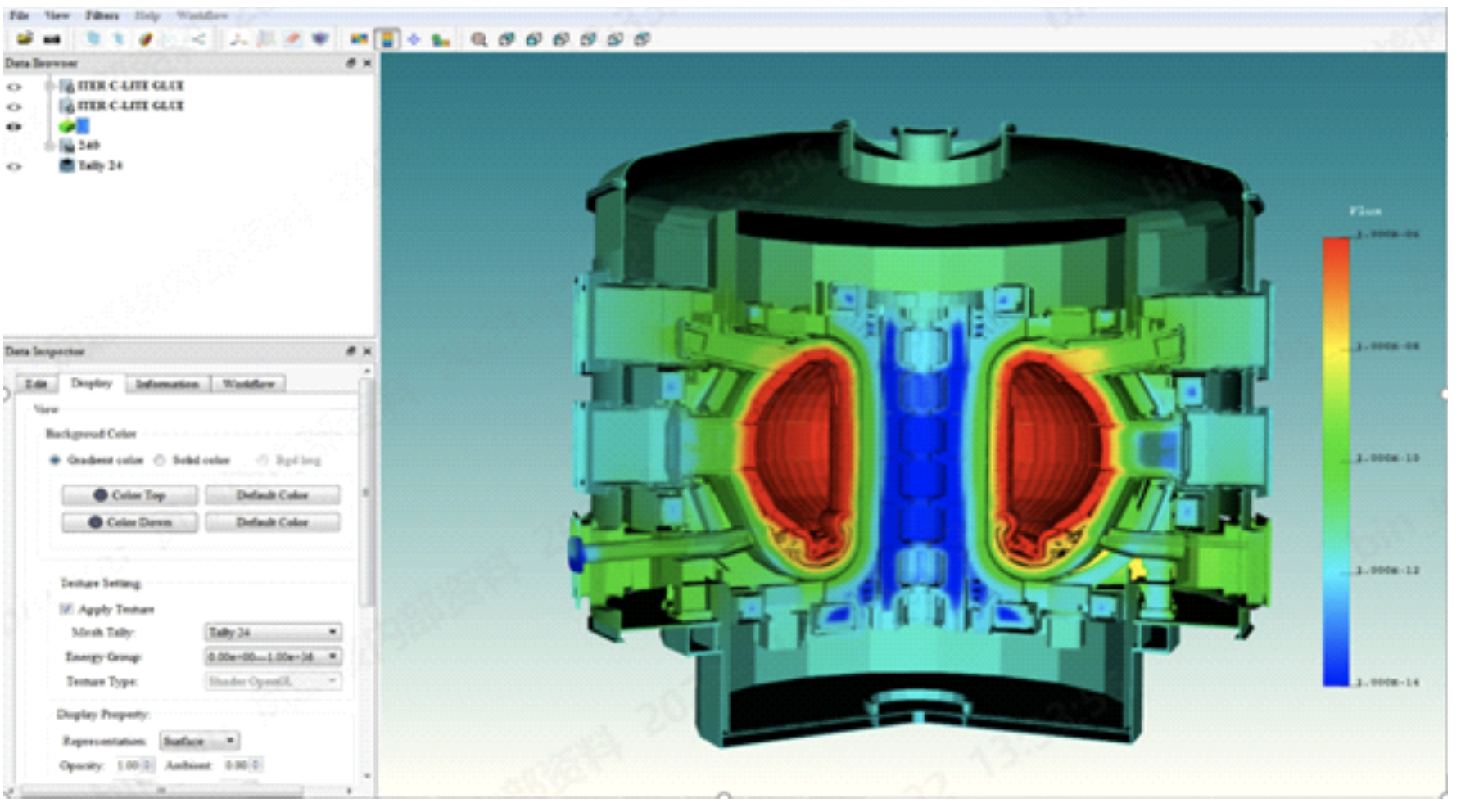Click the last view-cube icon in the toolbar
Screen dimensions: 1461x812
[642, 38]
